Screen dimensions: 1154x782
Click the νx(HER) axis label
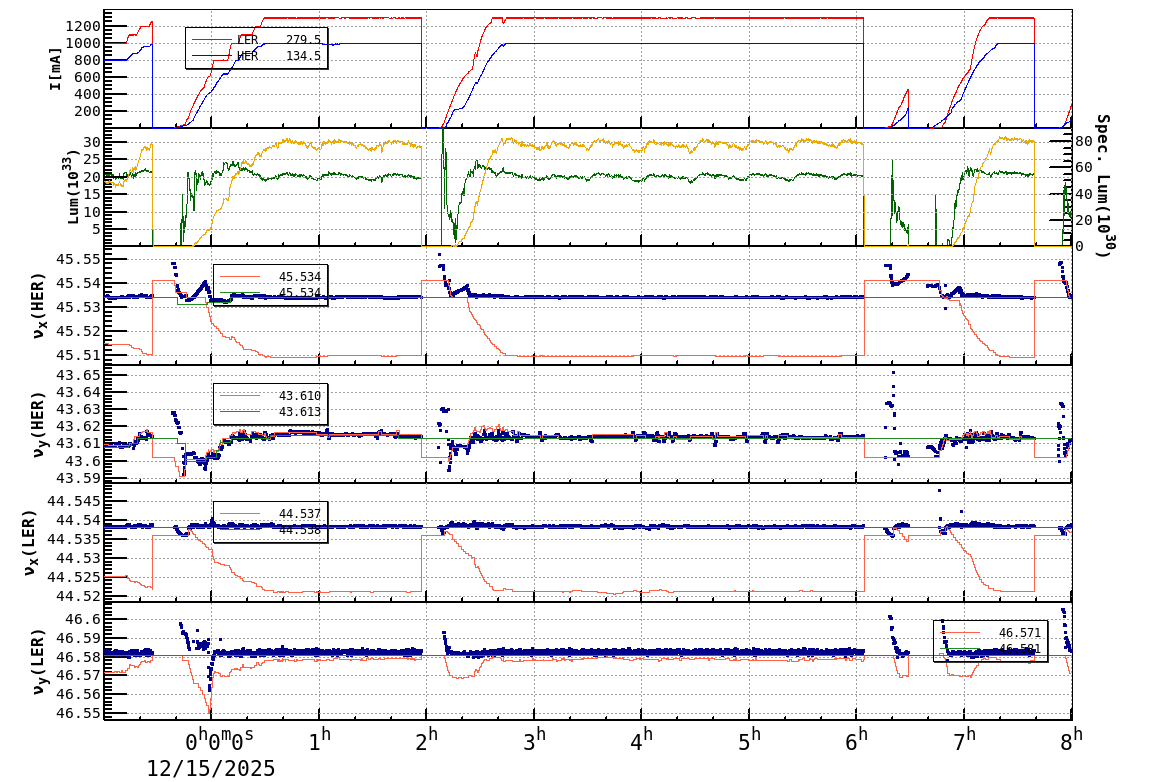coord(40,305)
